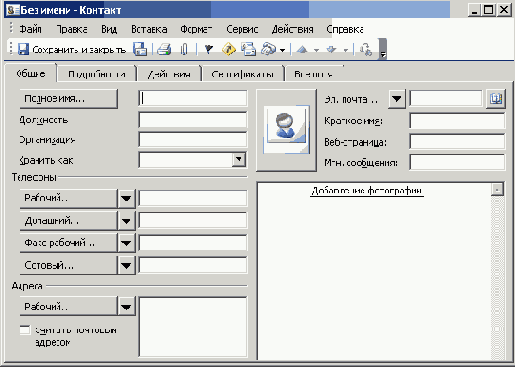Click the Сотовый phone number field

[193, 266]
